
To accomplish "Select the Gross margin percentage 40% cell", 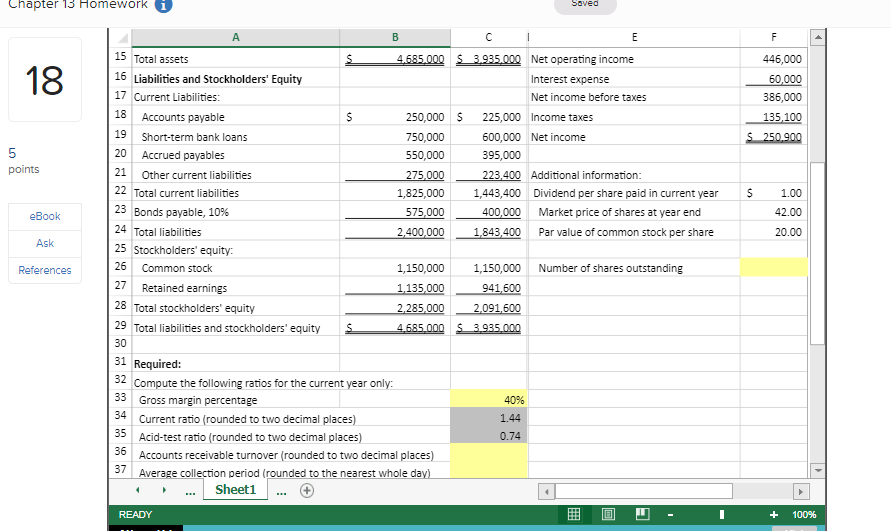I will click(489, 399).
